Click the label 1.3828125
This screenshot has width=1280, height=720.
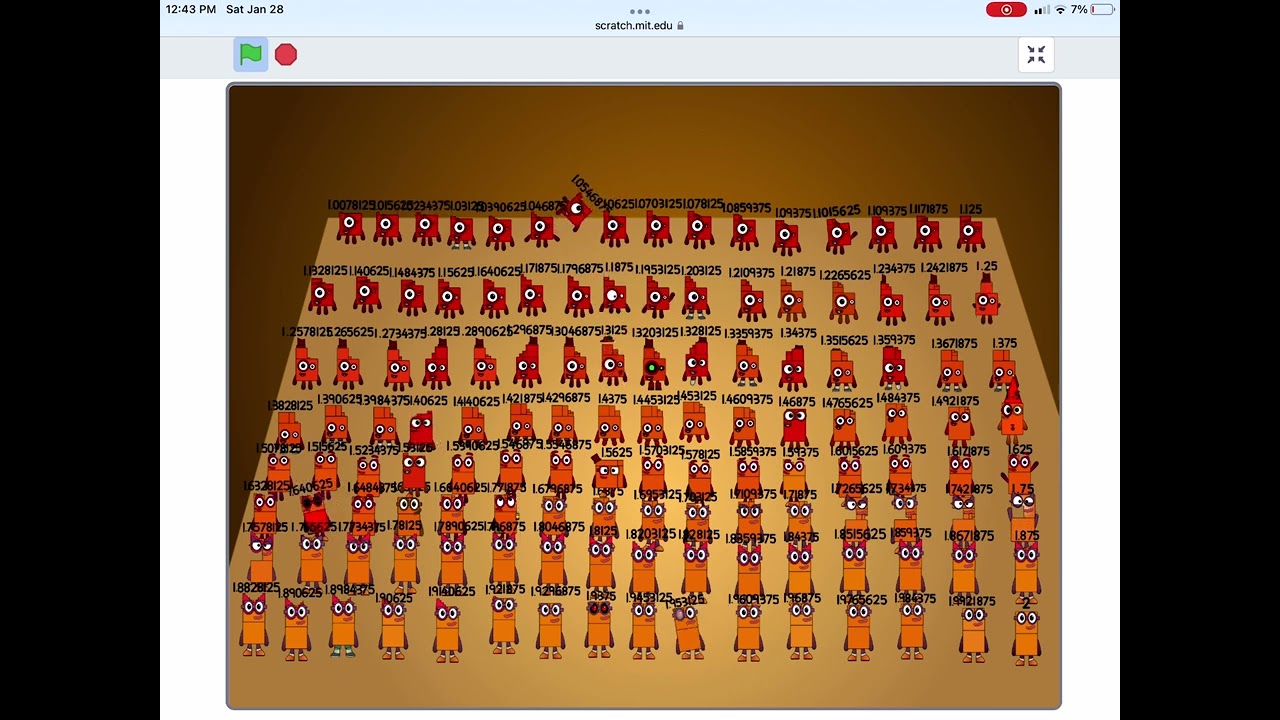coord(290,406)
